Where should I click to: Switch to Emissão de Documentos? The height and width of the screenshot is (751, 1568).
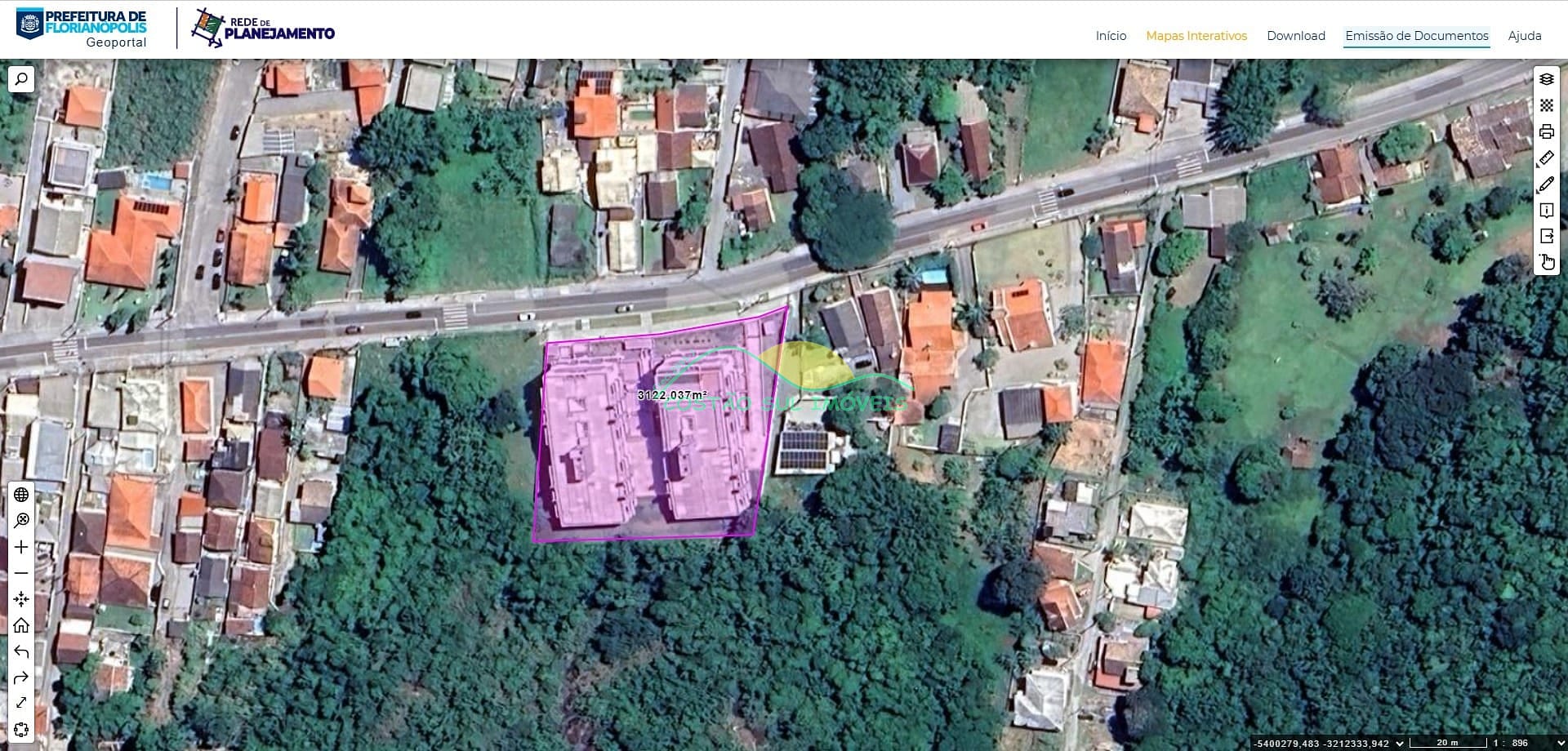click(x=1416, y=36)
